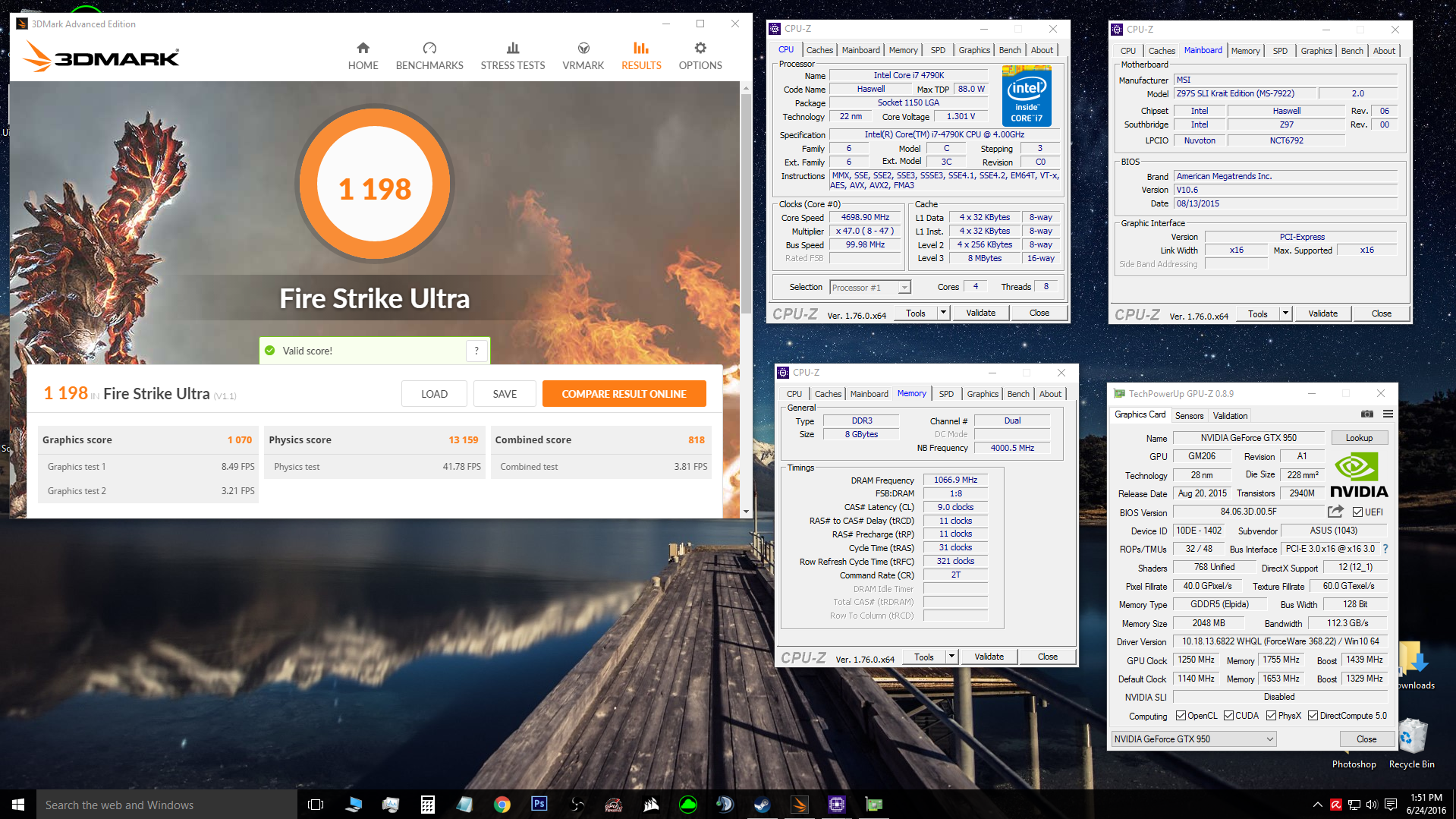The image size is (1456, 819).
Task: Open GPU-Z hamburger menu
Action: pos(1388,414)
